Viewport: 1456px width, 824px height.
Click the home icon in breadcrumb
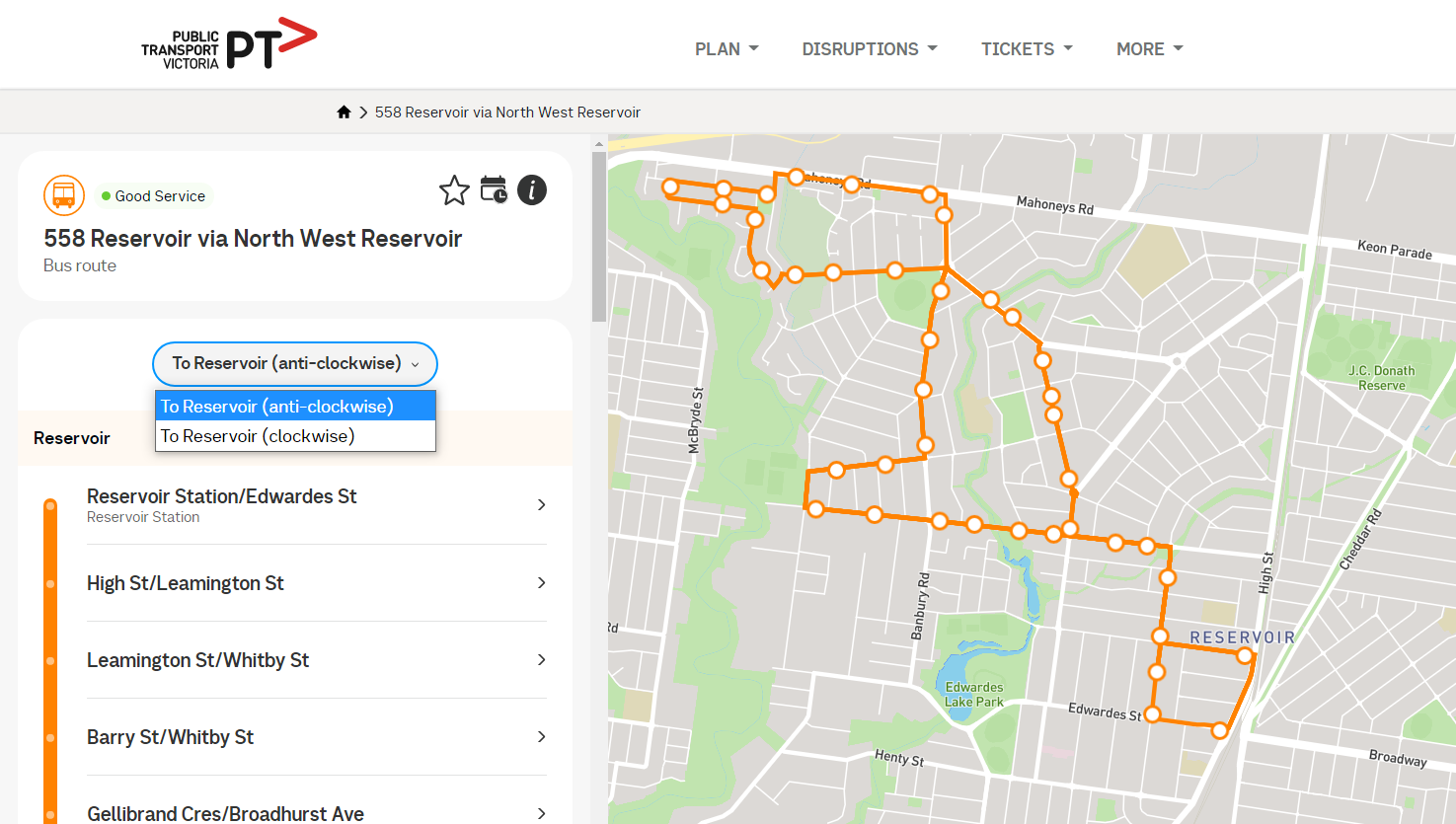coord(344,112)
